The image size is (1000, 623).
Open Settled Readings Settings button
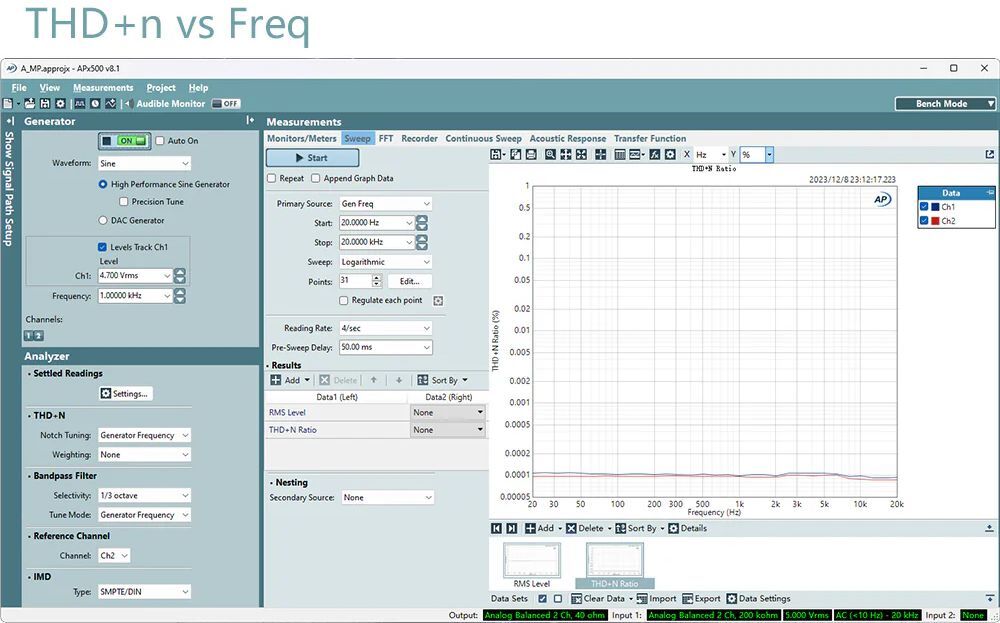pos(126,393)
